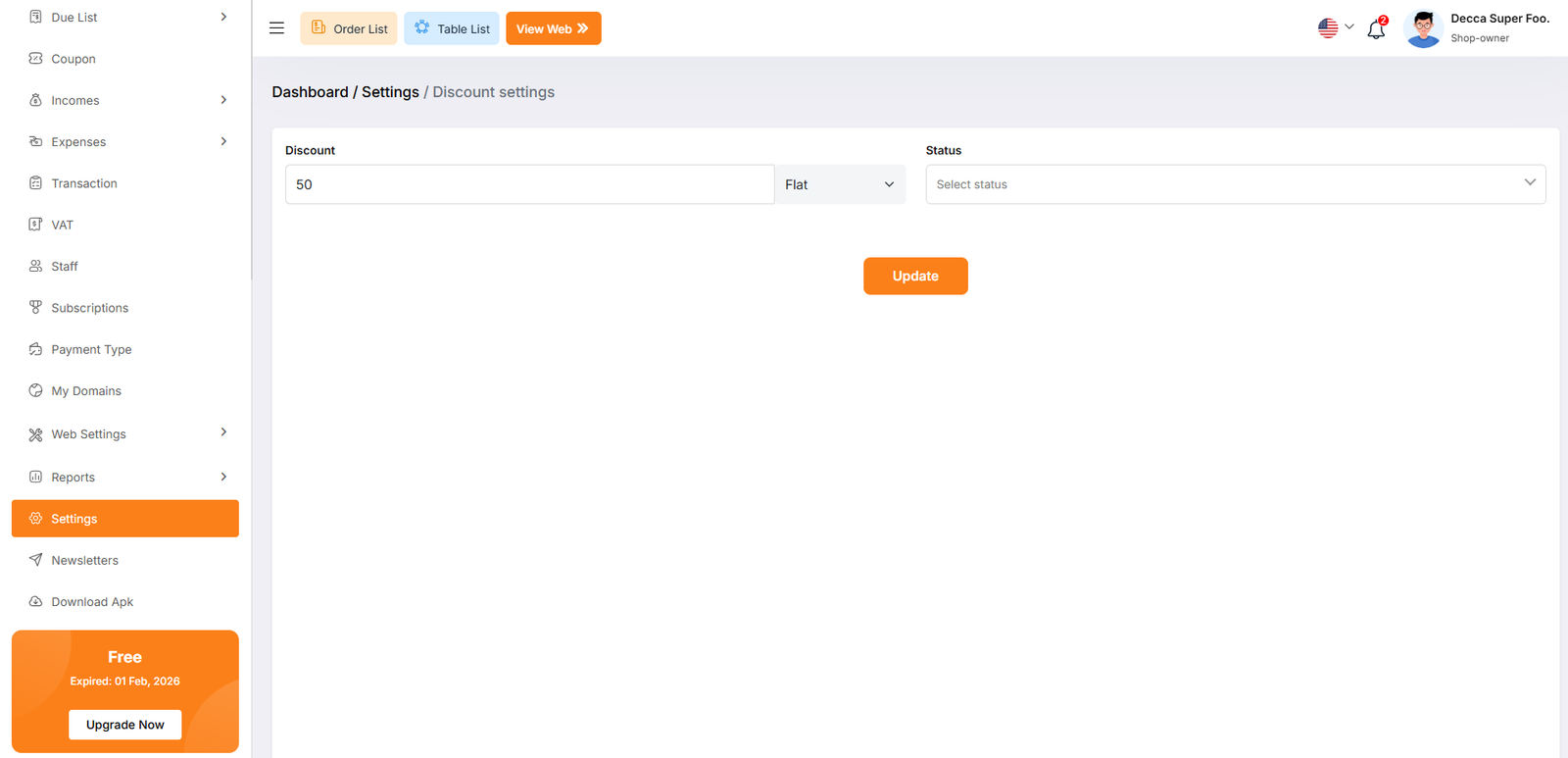1568x758 pixels.
Task: Click the Coupon icon in sidebar
Action: (x=35, y=59)
